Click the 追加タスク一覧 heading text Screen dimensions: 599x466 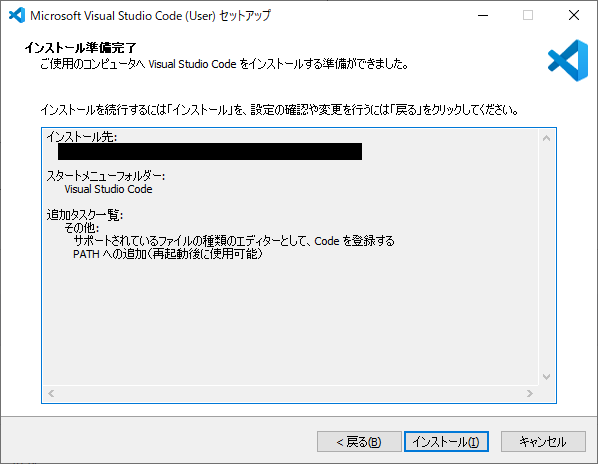click(x=84, y=215)
